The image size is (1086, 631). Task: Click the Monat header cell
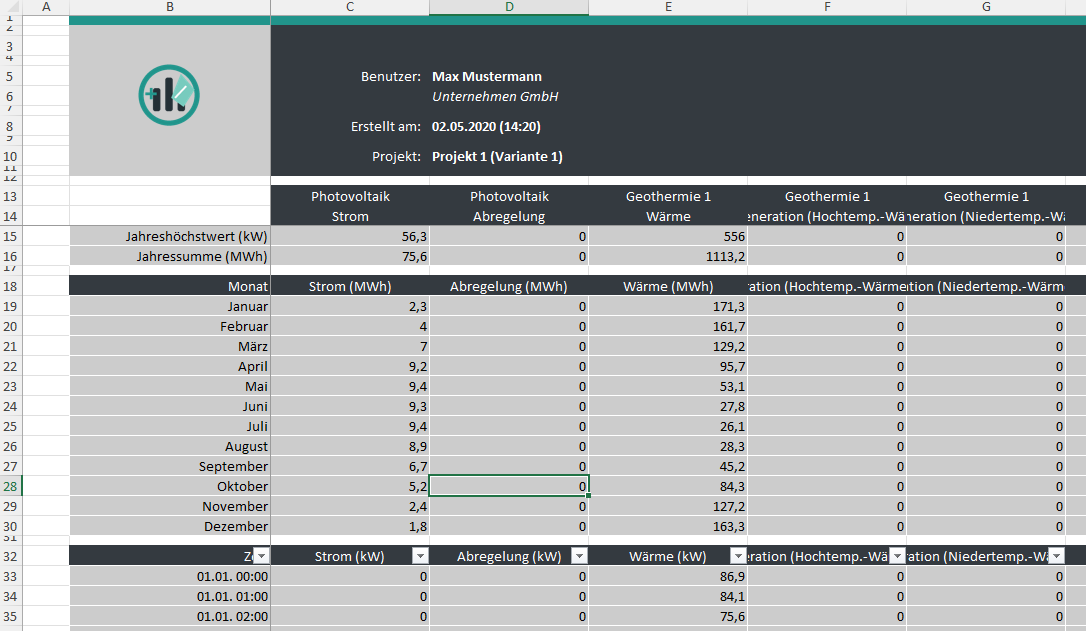point(170,286)
